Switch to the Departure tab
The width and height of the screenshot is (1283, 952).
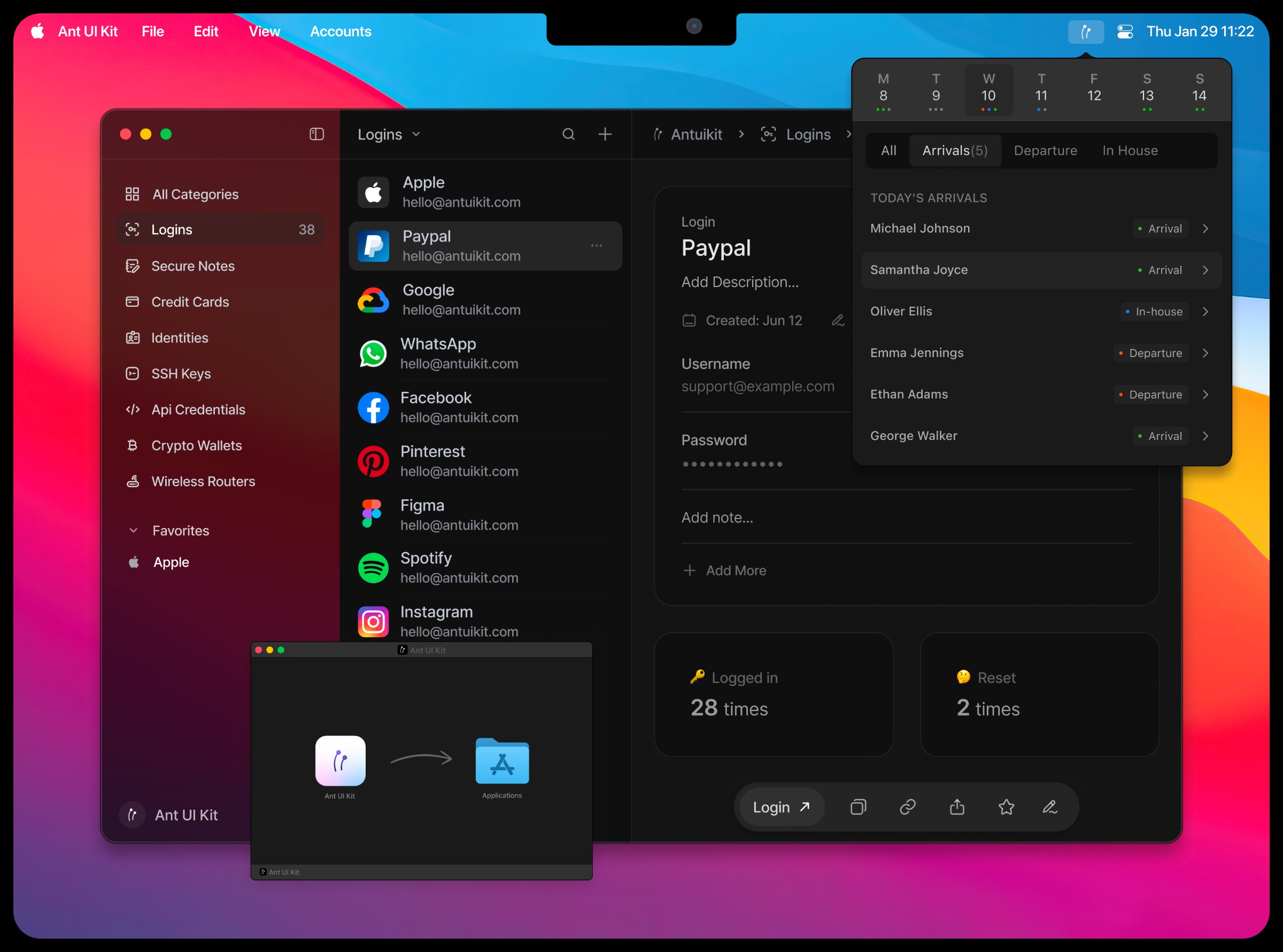1045,150
